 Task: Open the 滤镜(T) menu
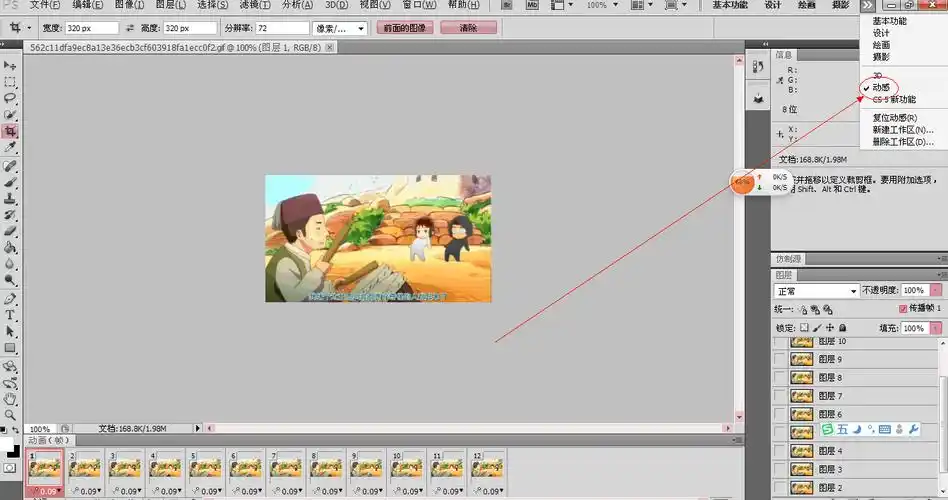tap(241, 5)
